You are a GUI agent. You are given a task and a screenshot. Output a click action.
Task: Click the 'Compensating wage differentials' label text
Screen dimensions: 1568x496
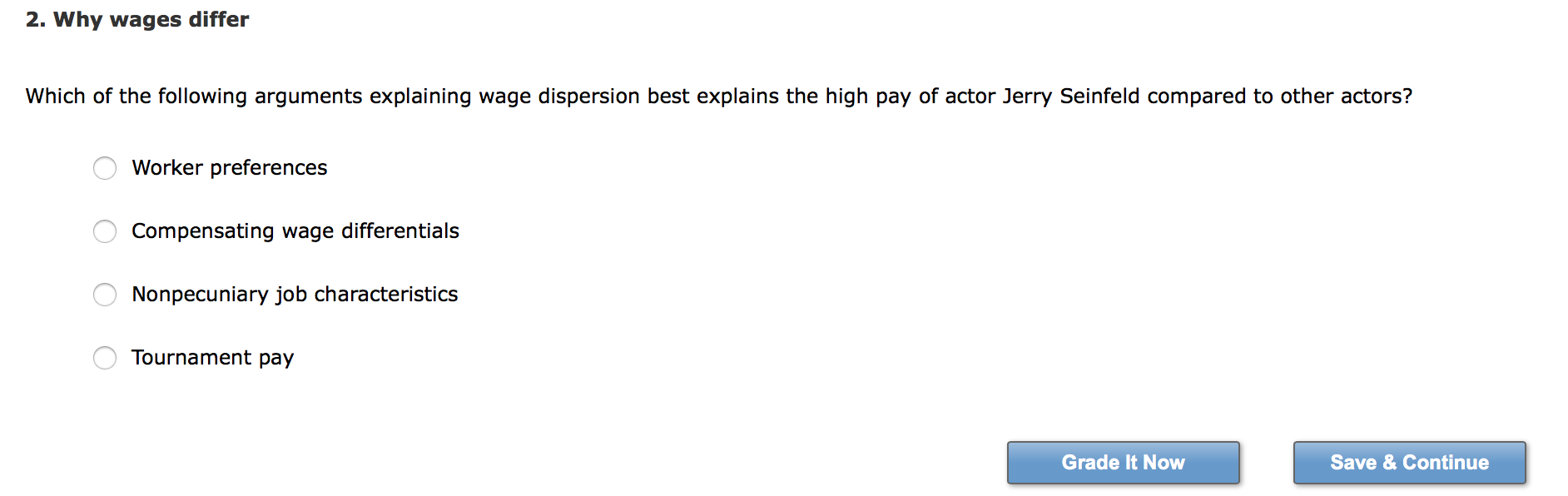(x=295, y=231)
